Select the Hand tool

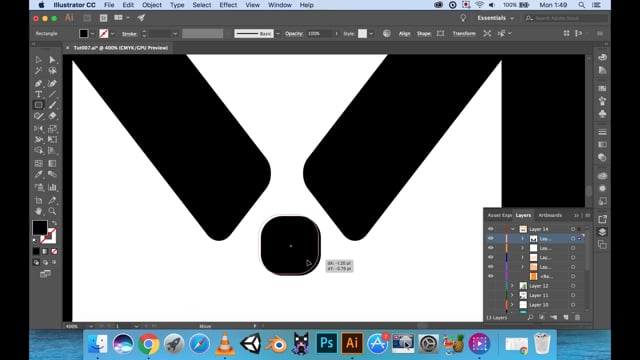tap(38, 211)
